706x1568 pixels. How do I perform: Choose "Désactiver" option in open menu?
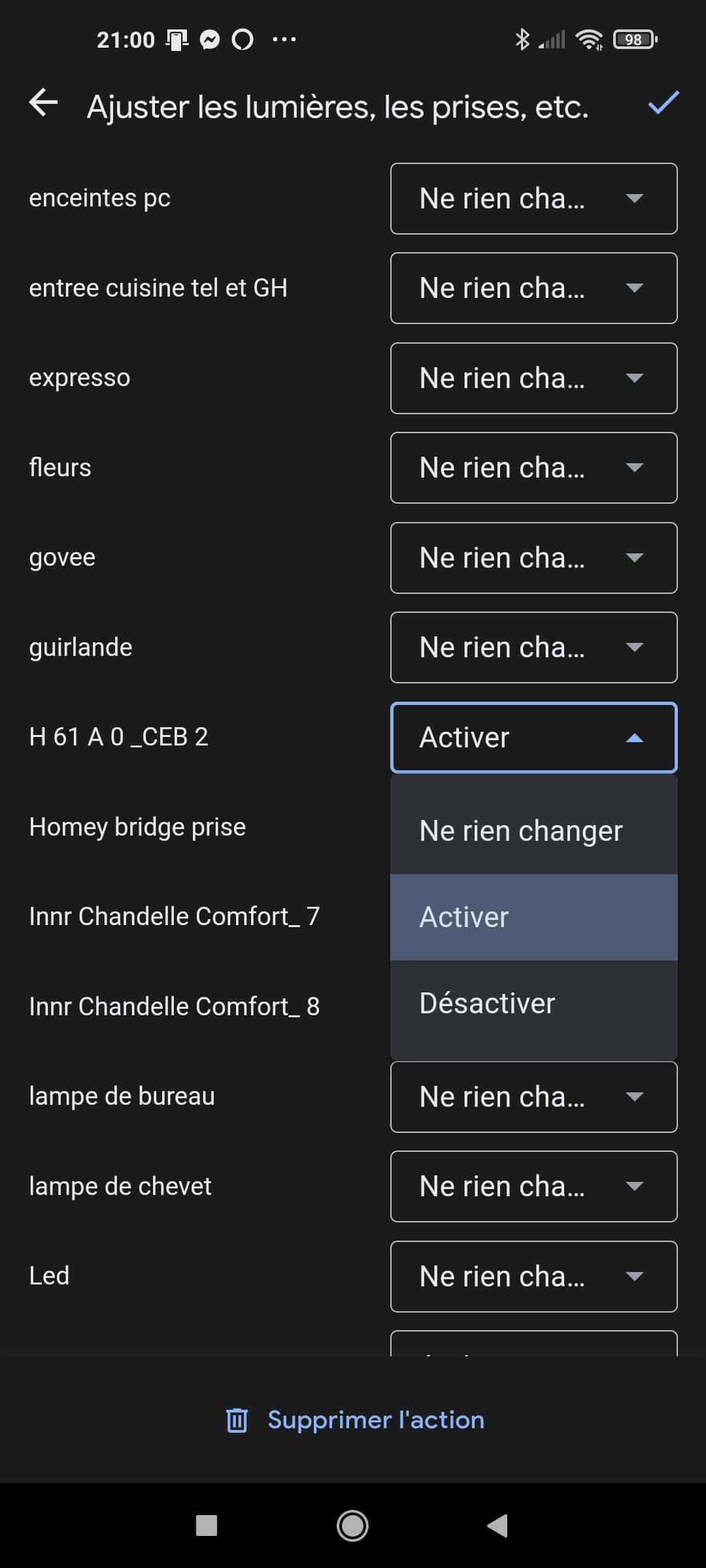(534, 1004)
